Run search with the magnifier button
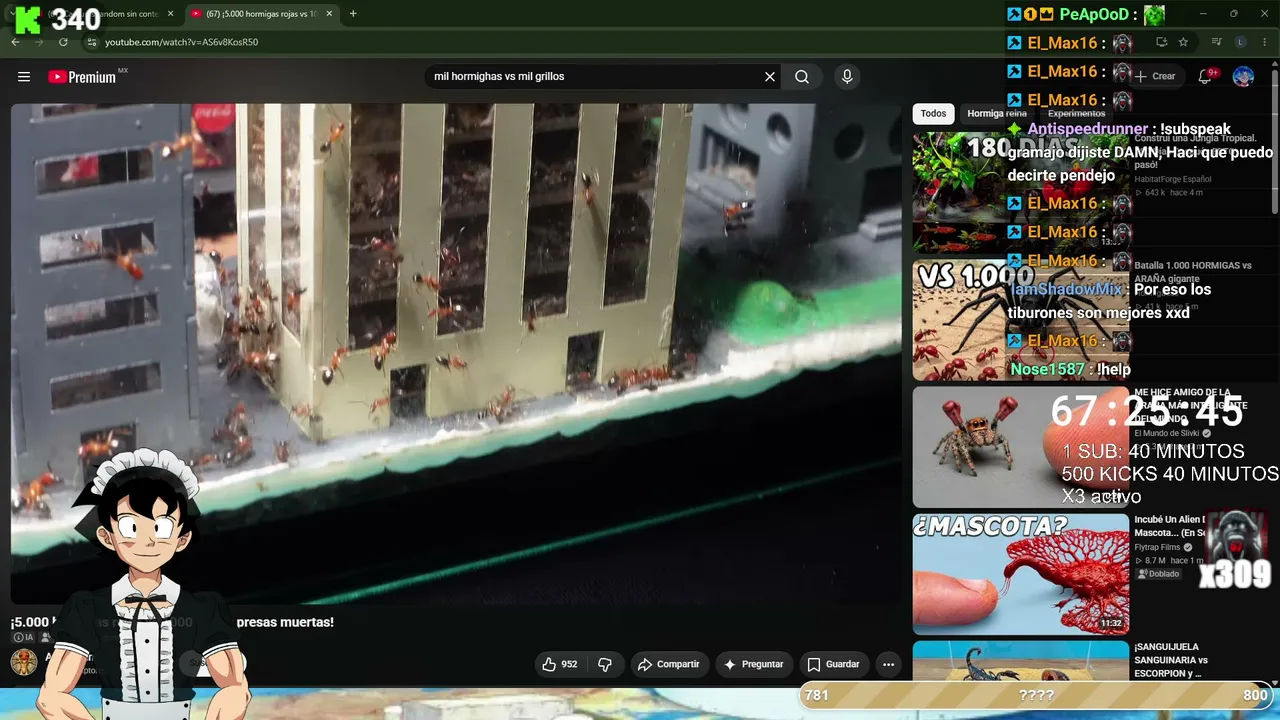The width and height of the screenshot is (1280, 720). (x=802, y=77)
